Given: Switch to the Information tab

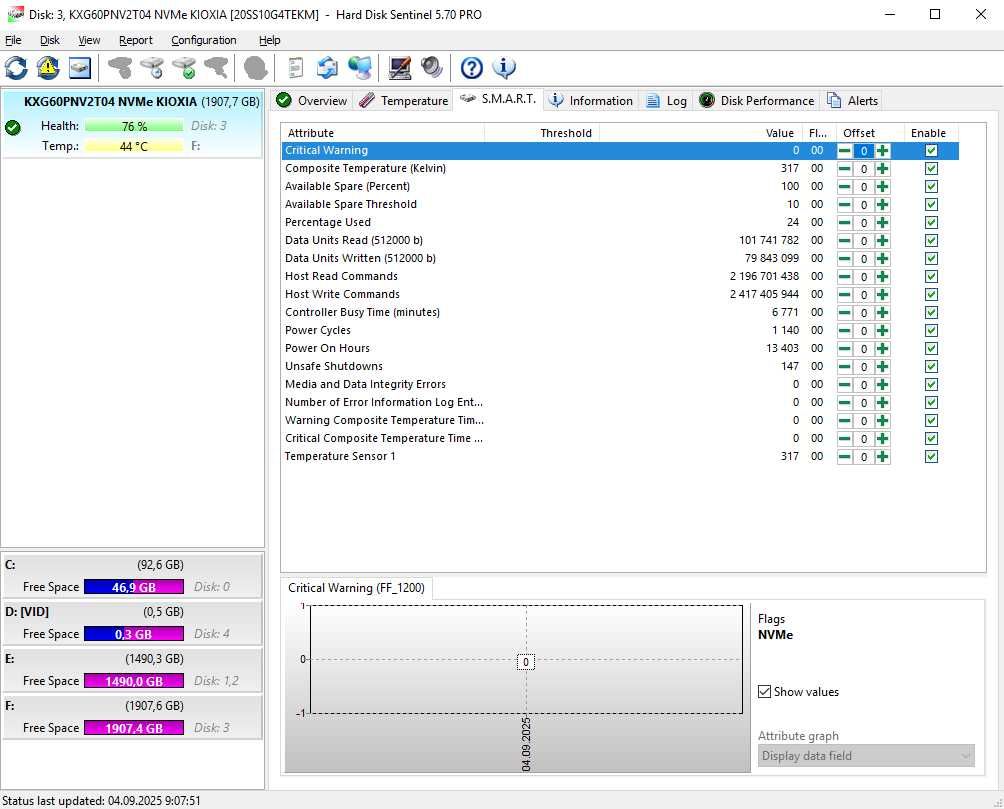Looking at the screenshot, I should (x=592, y=101).
